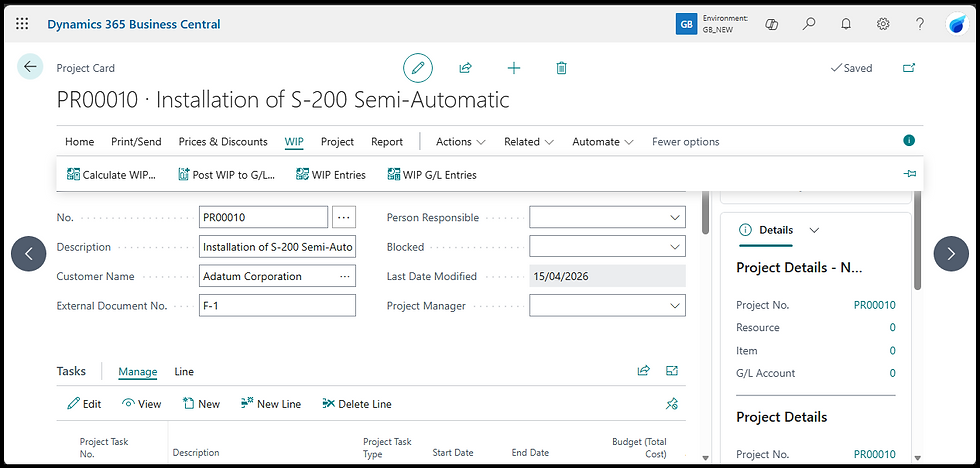Viewport: 980px width, 468px height.
Task: Click Post WIP to G/L
Action: pyautogui.click(x=227, y=175)
